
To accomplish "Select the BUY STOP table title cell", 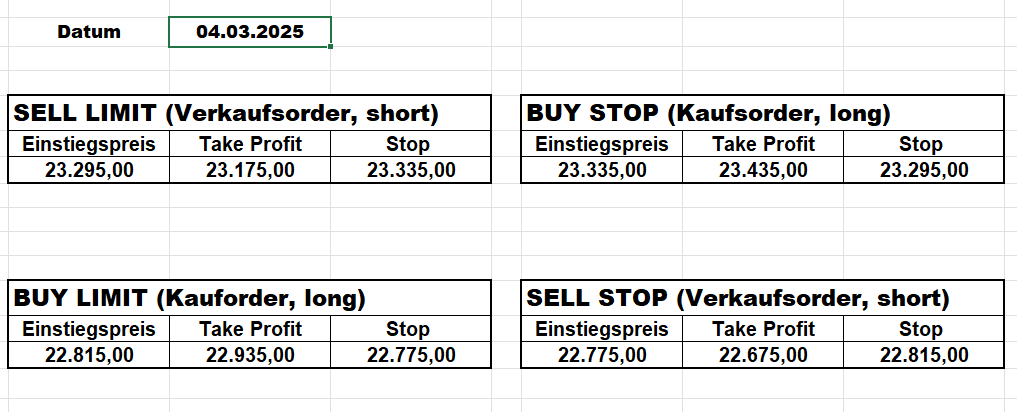I will pos(709,113).
